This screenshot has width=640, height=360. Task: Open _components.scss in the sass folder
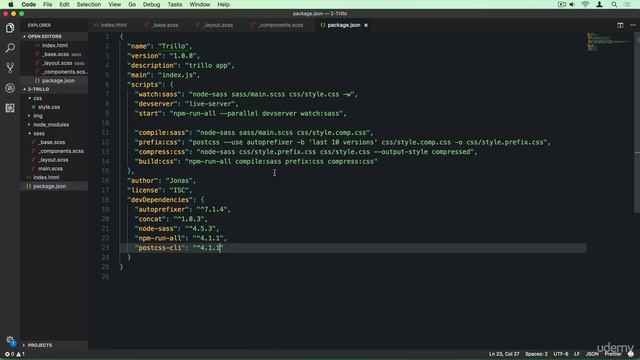[x=61, y=151]
